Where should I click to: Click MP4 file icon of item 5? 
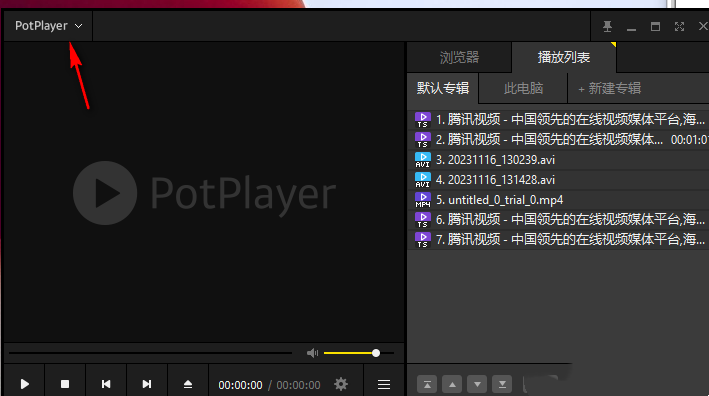pos(423,200)
